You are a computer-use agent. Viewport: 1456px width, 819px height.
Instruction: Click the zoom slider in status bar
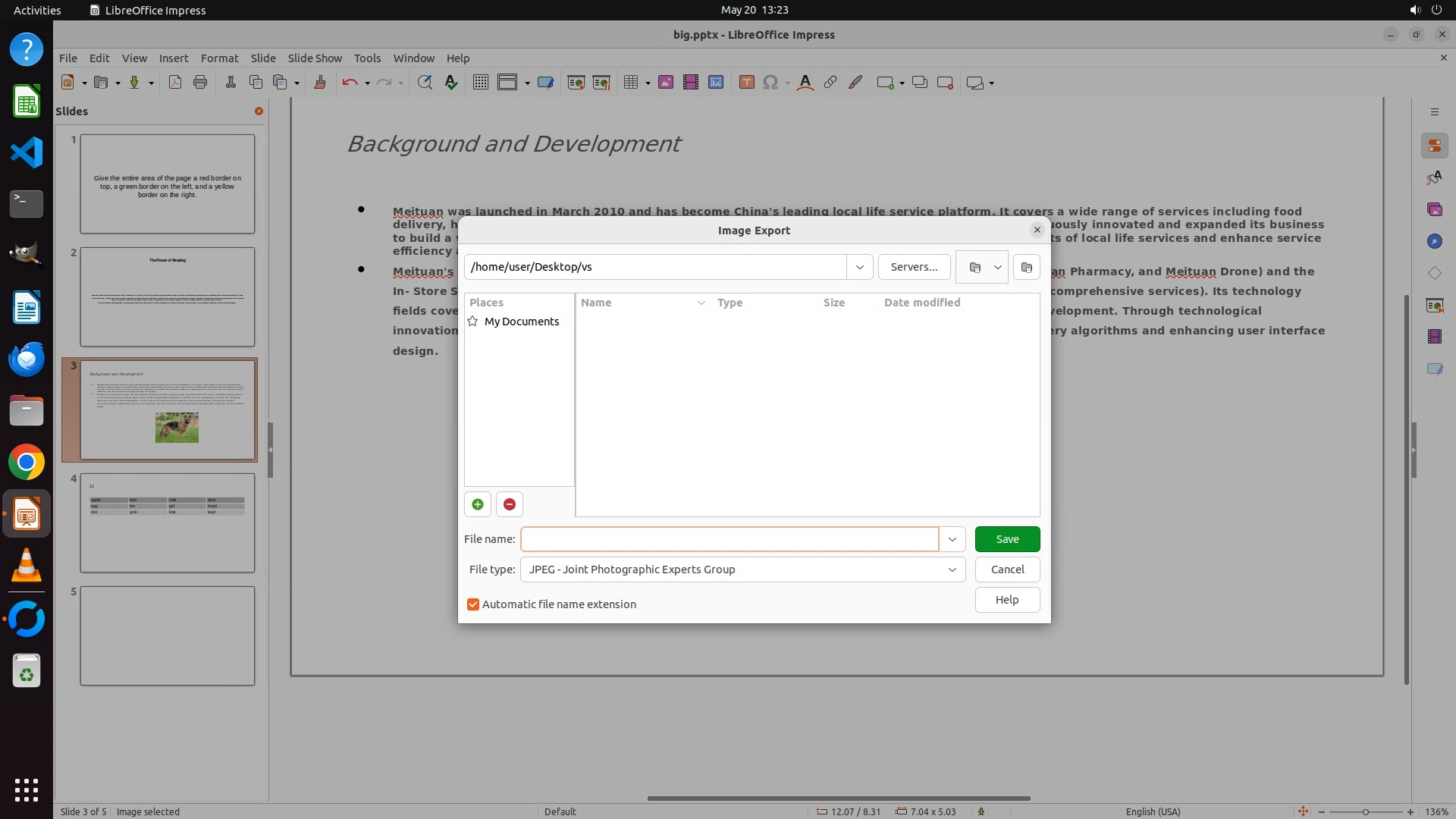[1365, 811]
